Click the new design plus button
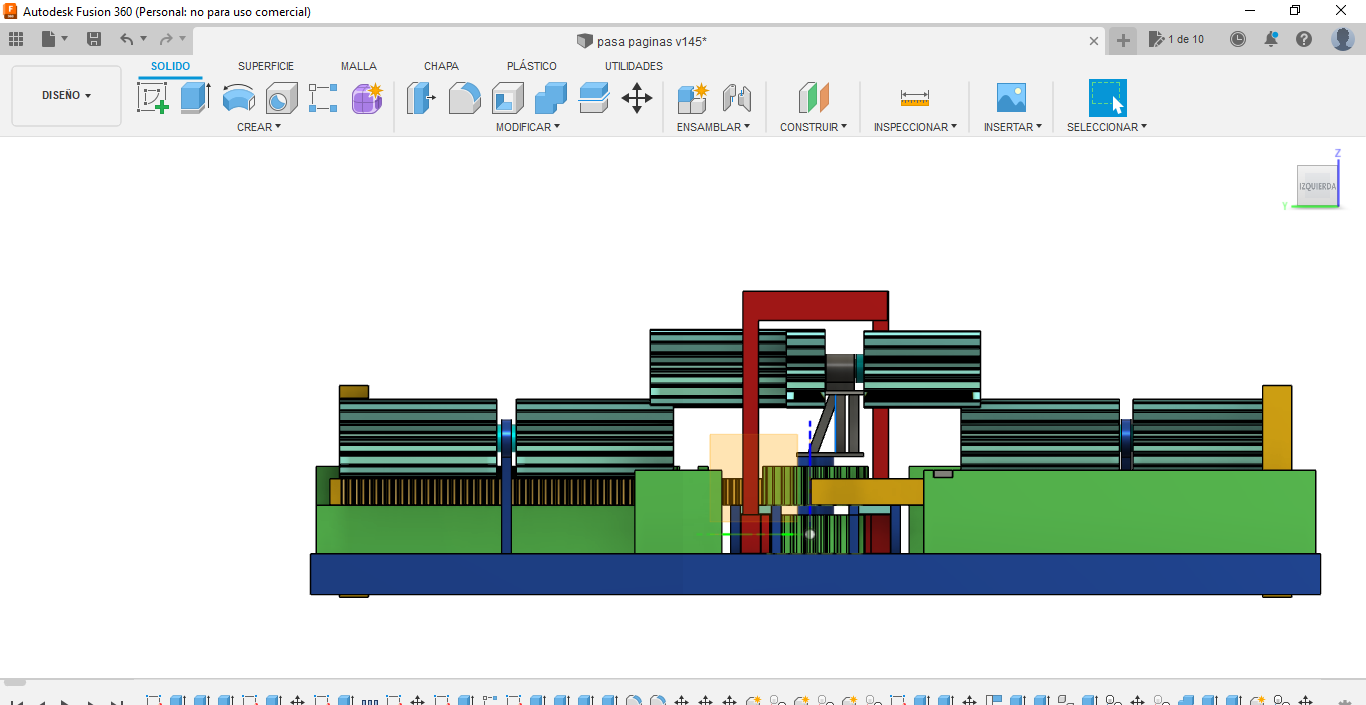The height and width of the screenshot is (705, 1366). (1123, 40)
